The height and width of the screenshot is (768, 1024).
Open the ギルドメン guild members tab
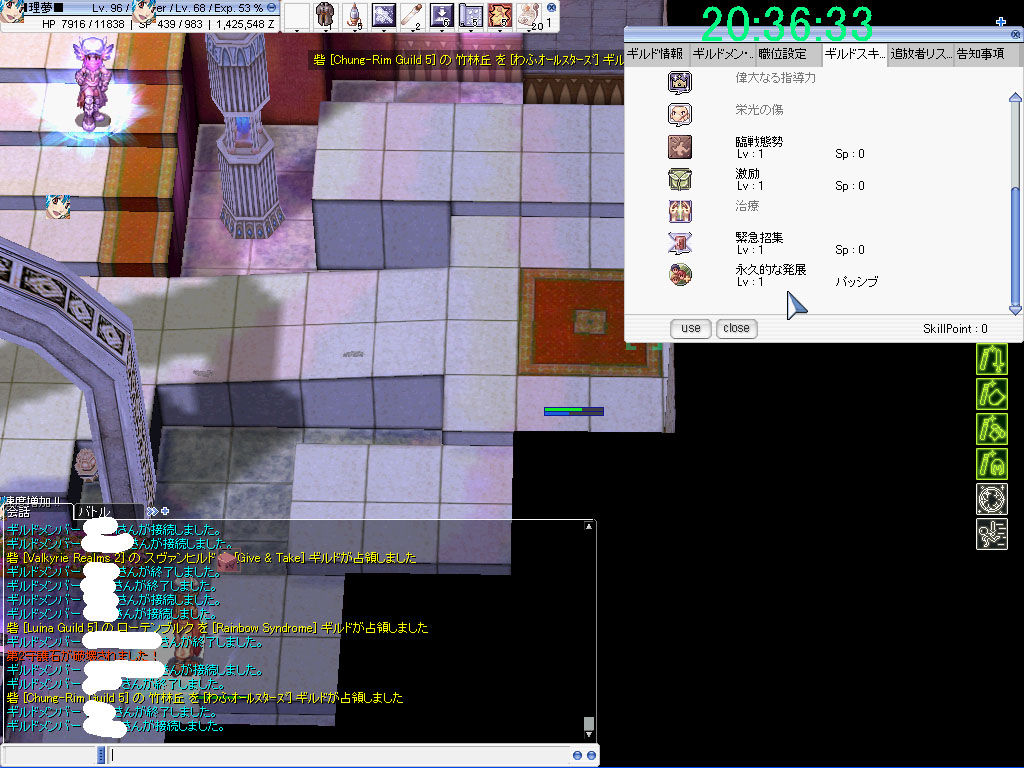(722, 54)
